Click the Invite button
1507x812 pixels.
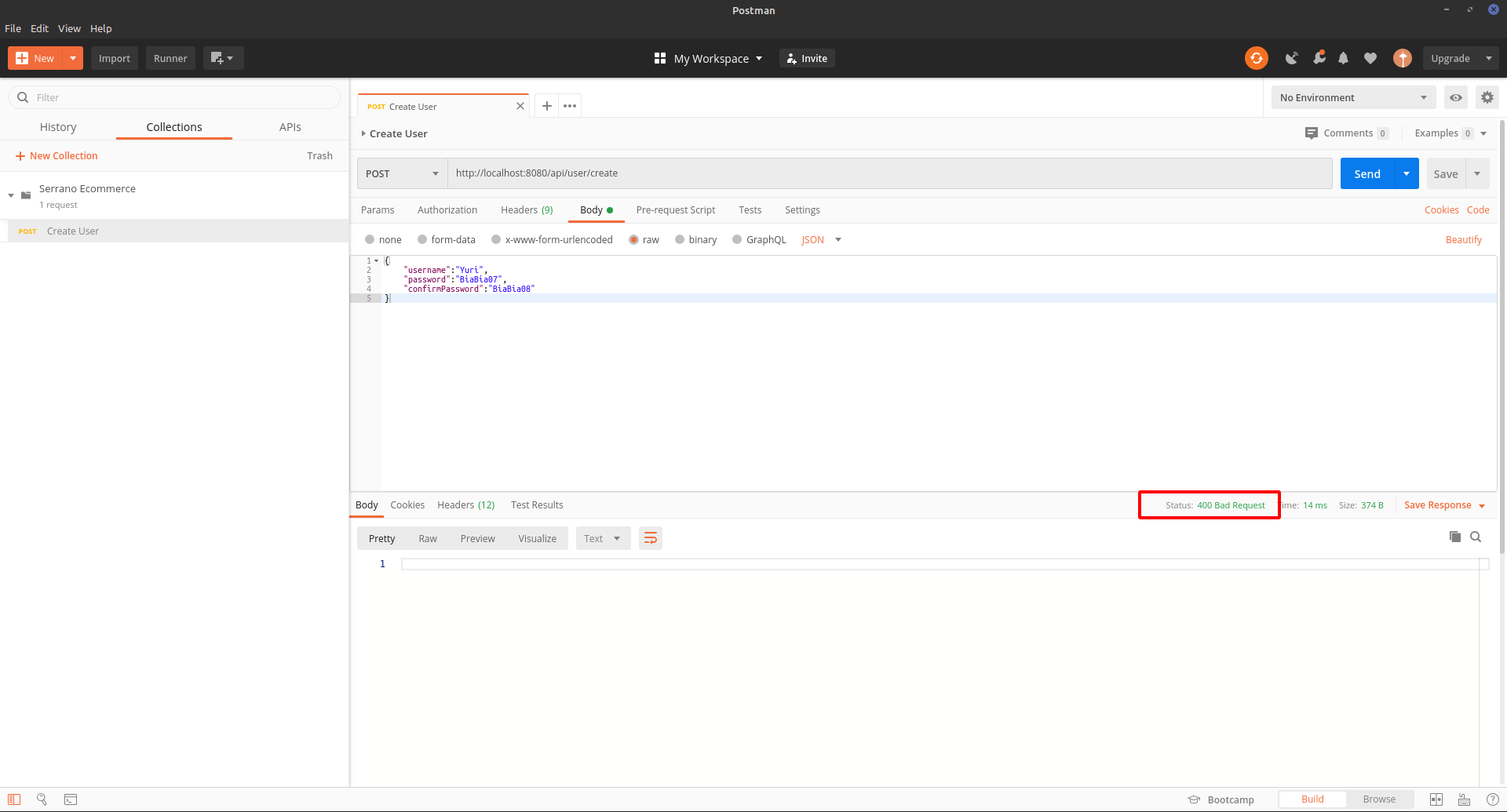[807, 58]
